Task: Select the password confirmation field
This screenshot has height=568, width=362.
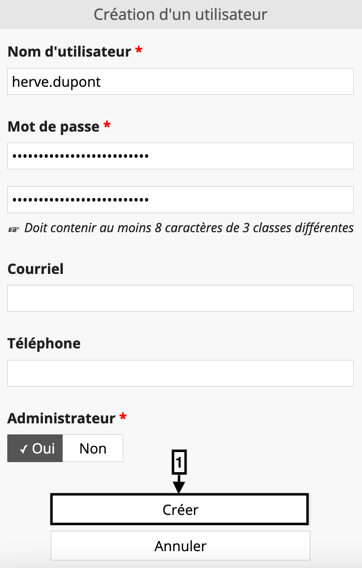Action: (x=180, y=200)
